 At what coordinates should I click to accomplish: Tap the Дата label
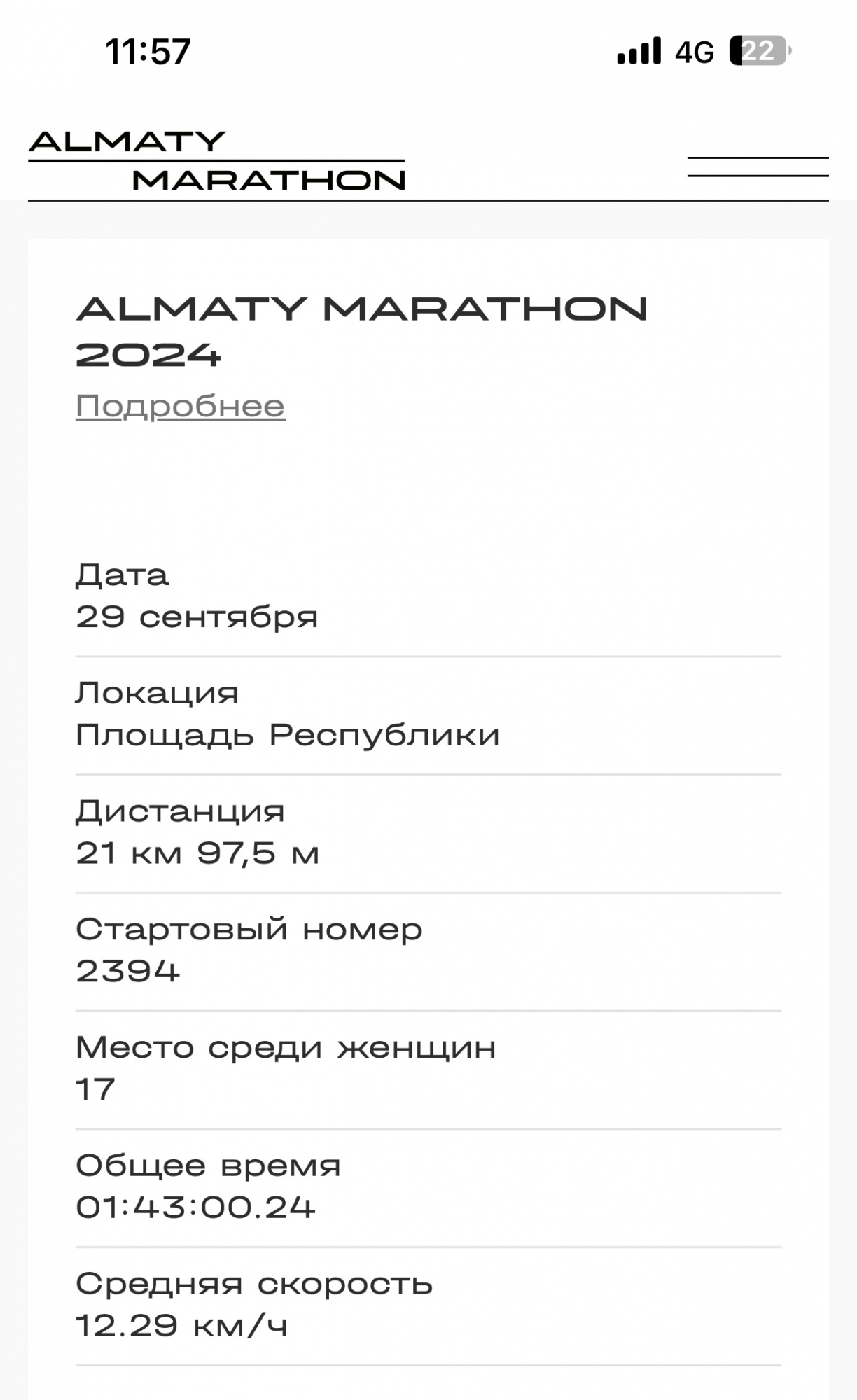[123, 575]
